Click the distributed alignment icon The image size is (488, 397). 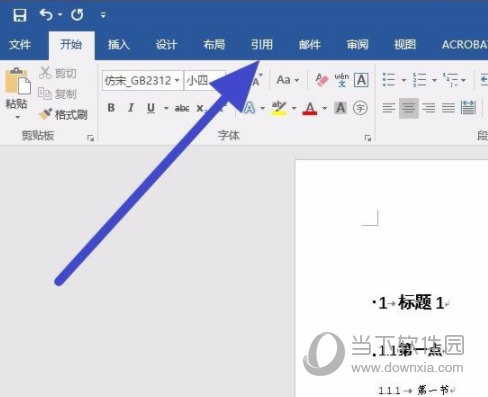(x=468, y=108)
